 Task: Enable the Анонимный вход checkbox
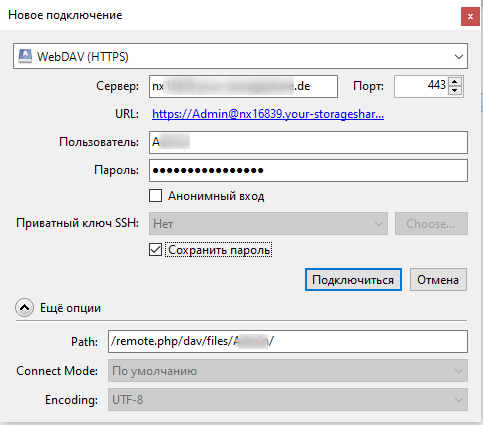pyautogui.click(x=155, y=196)
